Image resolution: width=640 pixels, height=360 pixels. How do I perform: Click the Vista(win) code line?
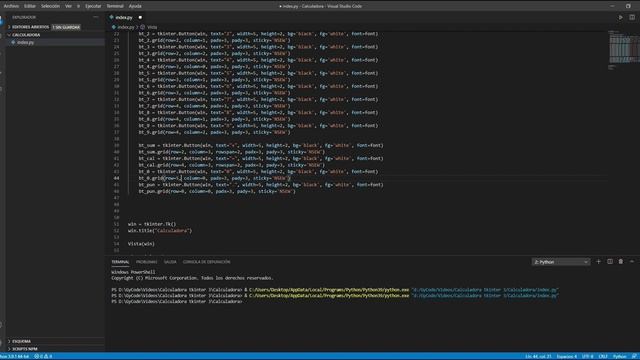tap(141, 244)
